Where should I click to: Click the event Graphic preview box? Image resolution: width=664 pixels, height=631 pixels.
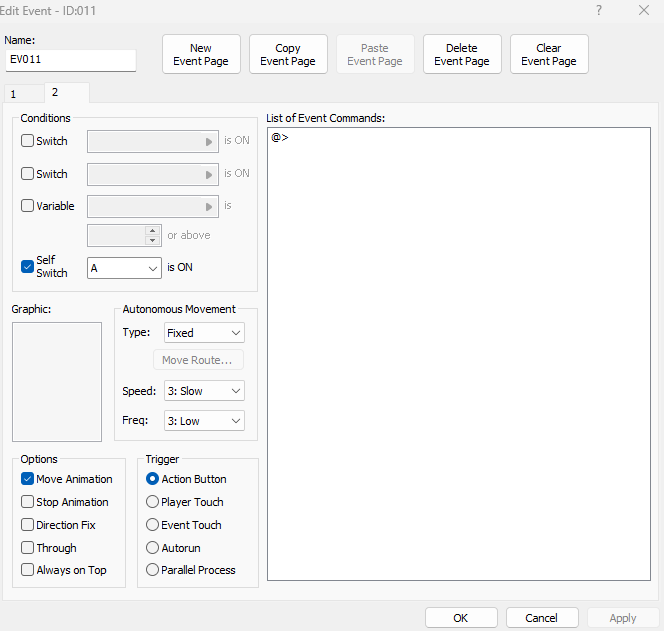(57, 382)
